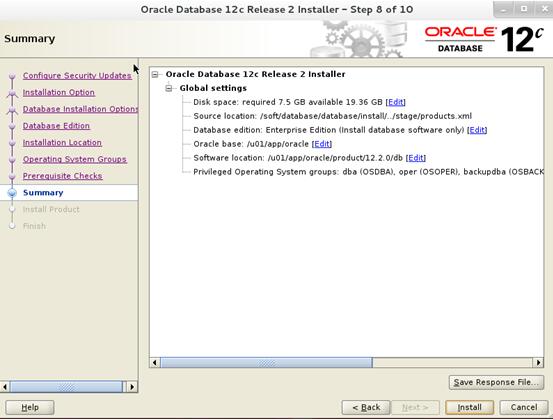This screenshot has width=553, height=420.
Task: Click sidebar scroll right arrow
Action: point(132,387)
